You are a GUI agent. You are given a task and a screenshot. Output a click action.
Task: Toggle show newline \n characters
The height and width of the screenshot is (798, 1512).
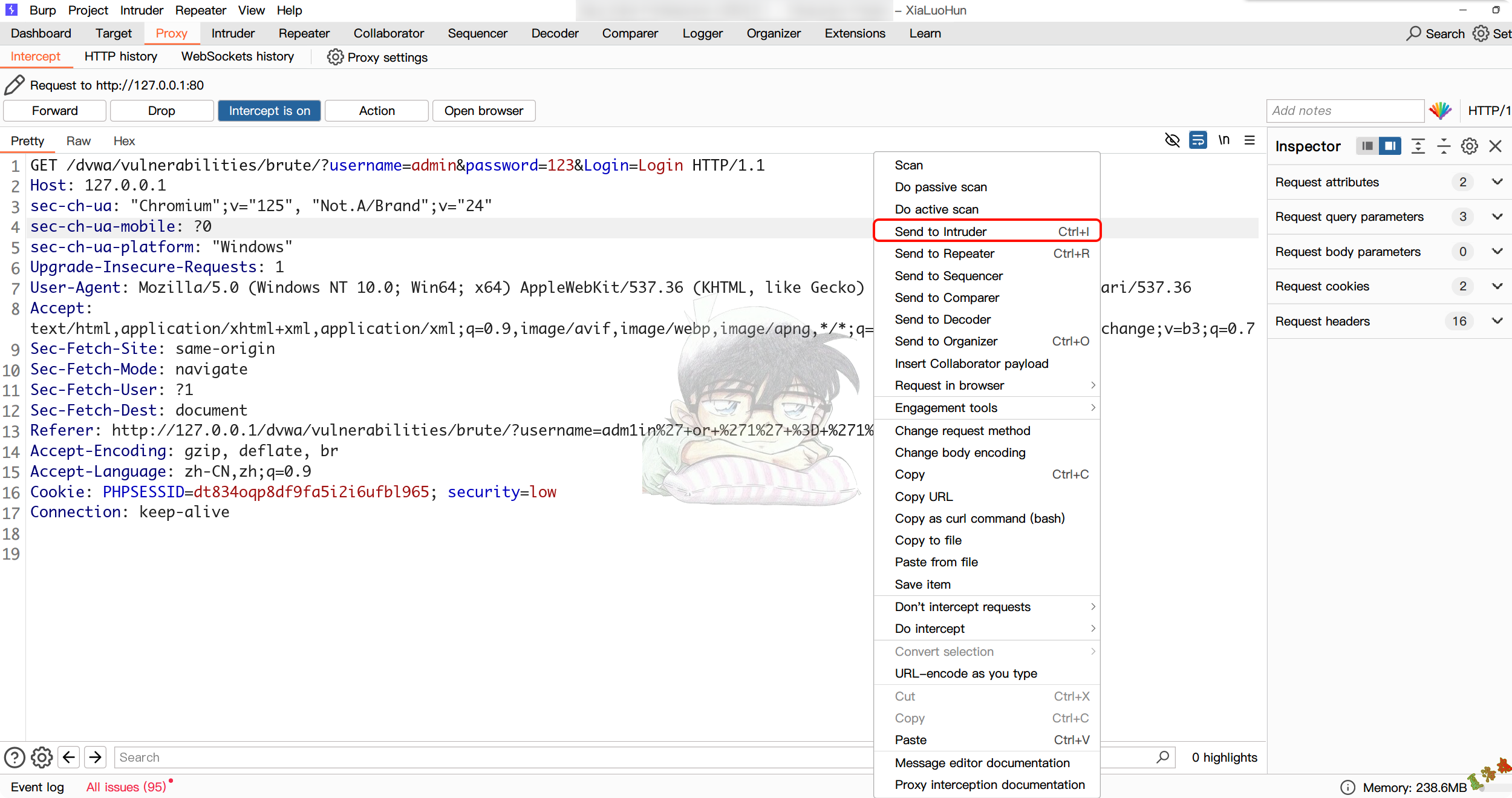tap(1224, 140)
